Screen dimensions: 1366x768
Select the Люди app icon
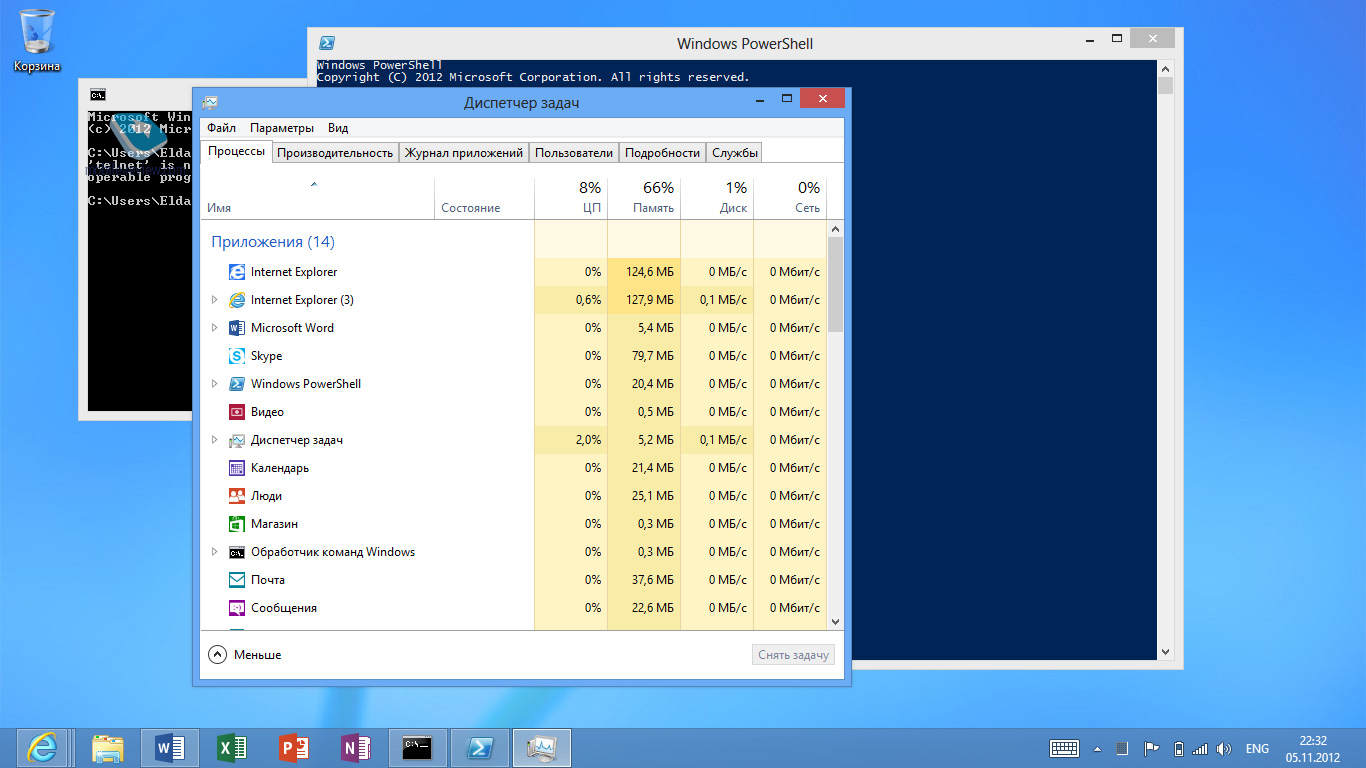237,496
